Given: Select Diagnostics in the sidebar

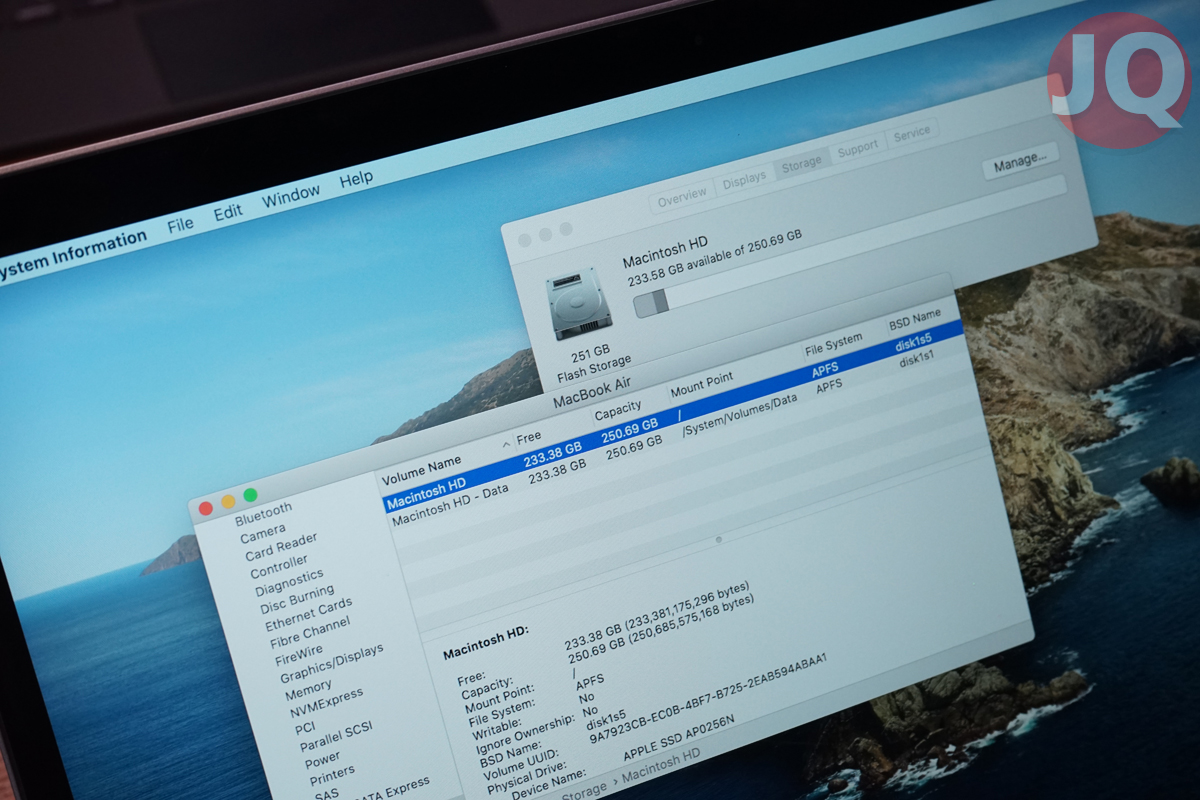Looking at the screenshot, I should (289, 583).
